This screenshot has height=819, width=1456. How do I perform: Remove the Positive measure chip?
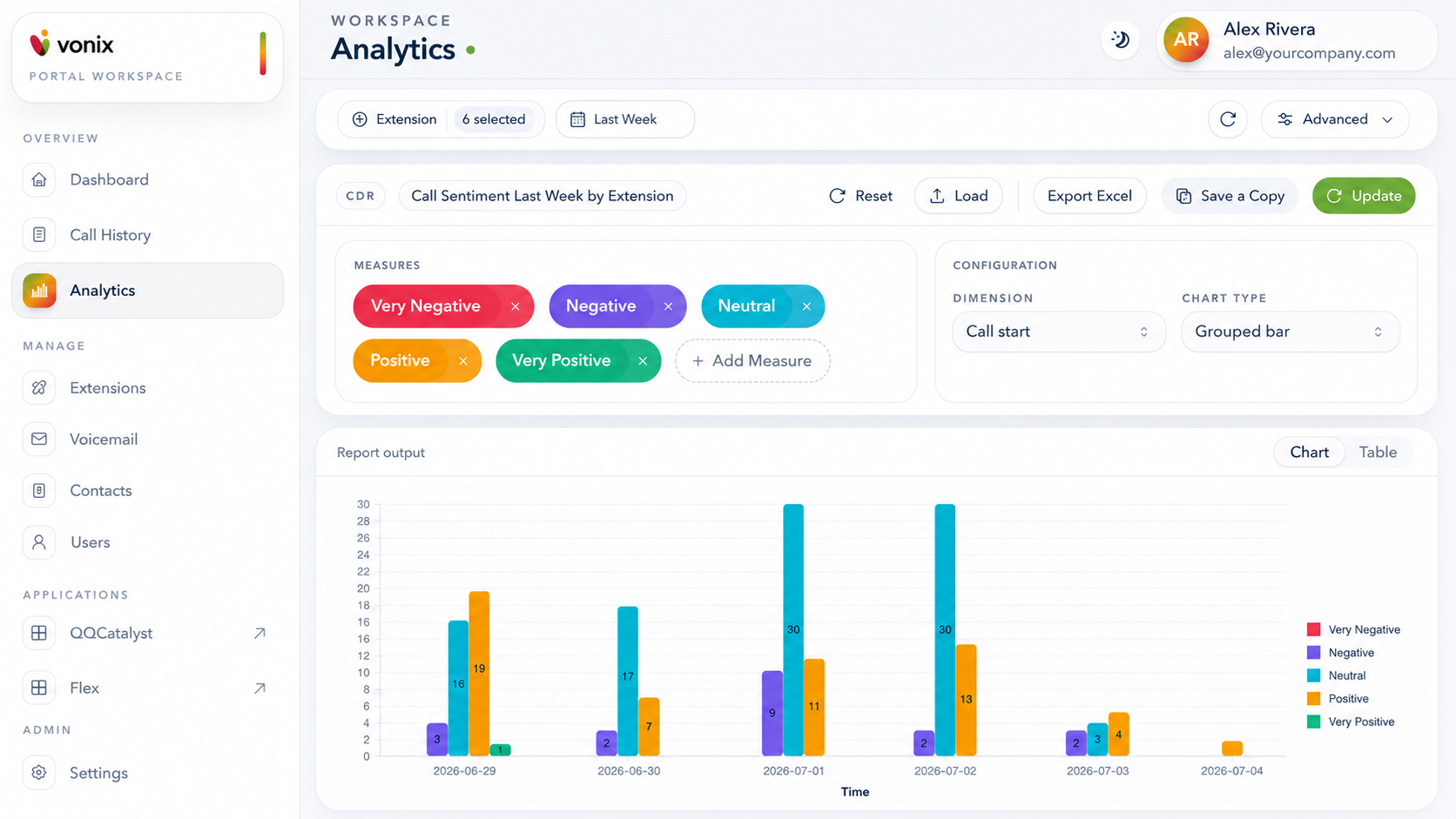[x=463, y=361]
